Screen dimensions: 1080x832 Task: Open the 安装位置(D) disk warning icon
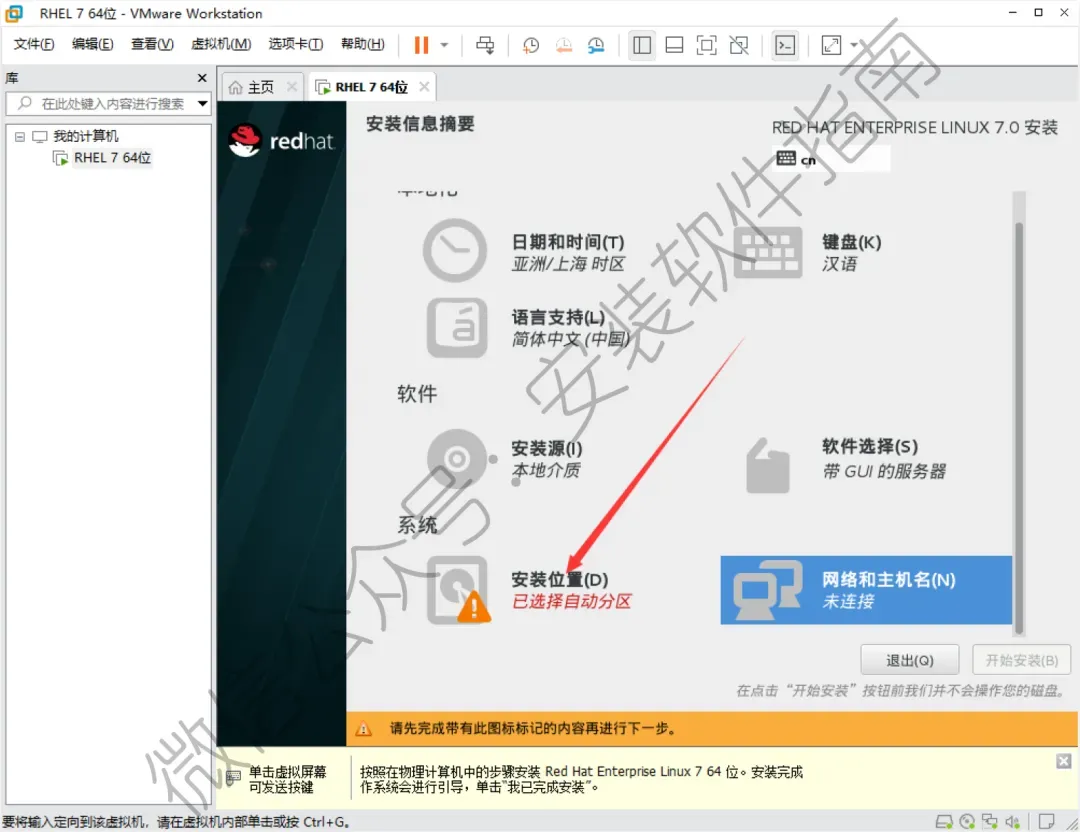(459, 590)
